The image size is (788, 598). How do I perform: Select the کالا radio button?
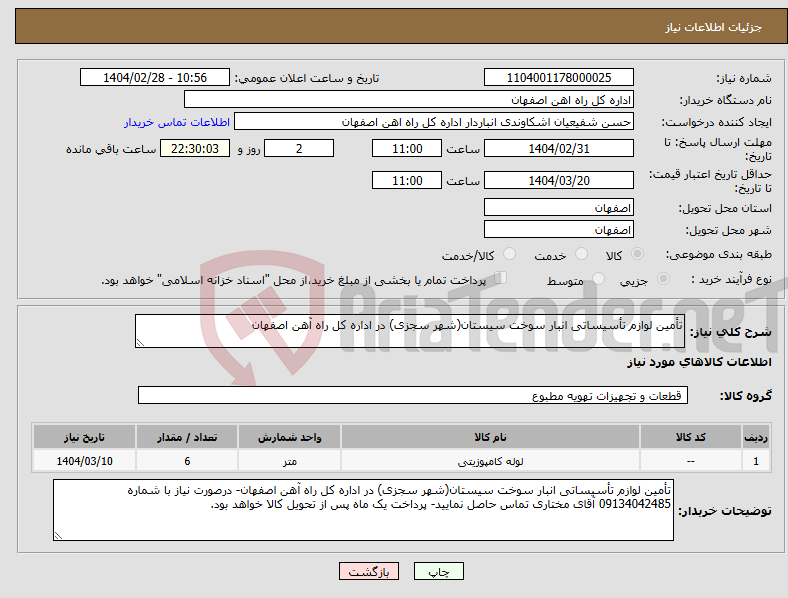click(x=637, y=254)
